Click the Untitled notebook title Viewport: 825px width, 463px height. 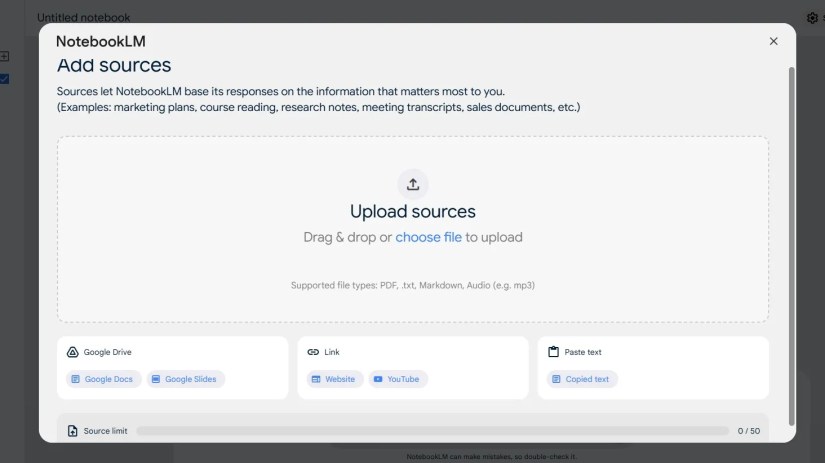pyautogui.click(x=83, y=17)
